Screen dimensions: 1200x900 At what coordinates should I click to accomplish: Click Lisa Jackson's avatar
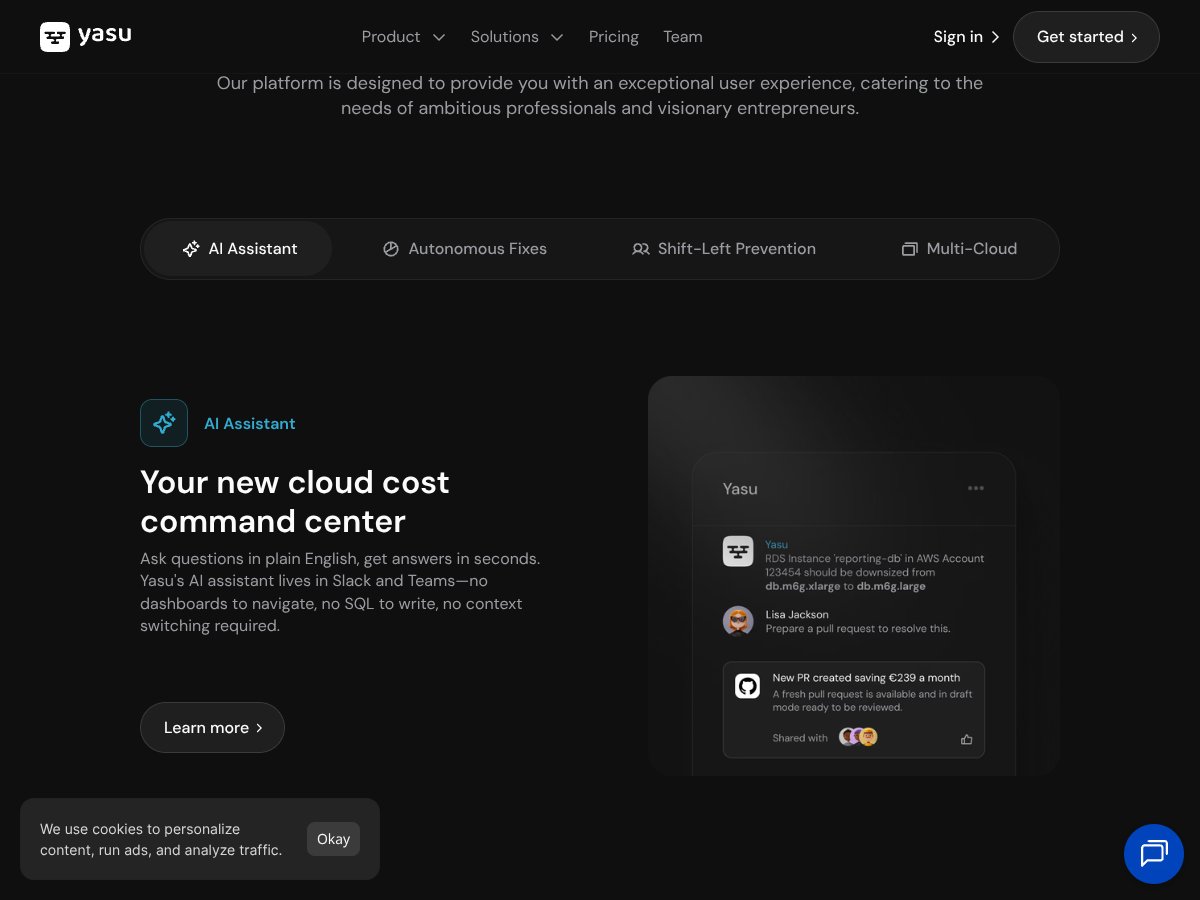pos(738,621)
